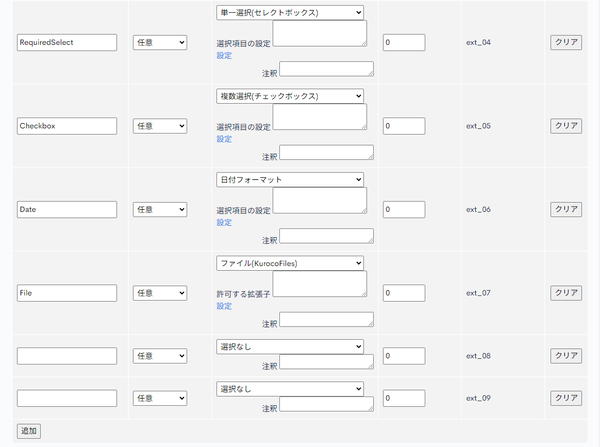Screen dimensions: 600x447
Task: Click the クリア button for ext_08
Action: click(x=566, y=356)
